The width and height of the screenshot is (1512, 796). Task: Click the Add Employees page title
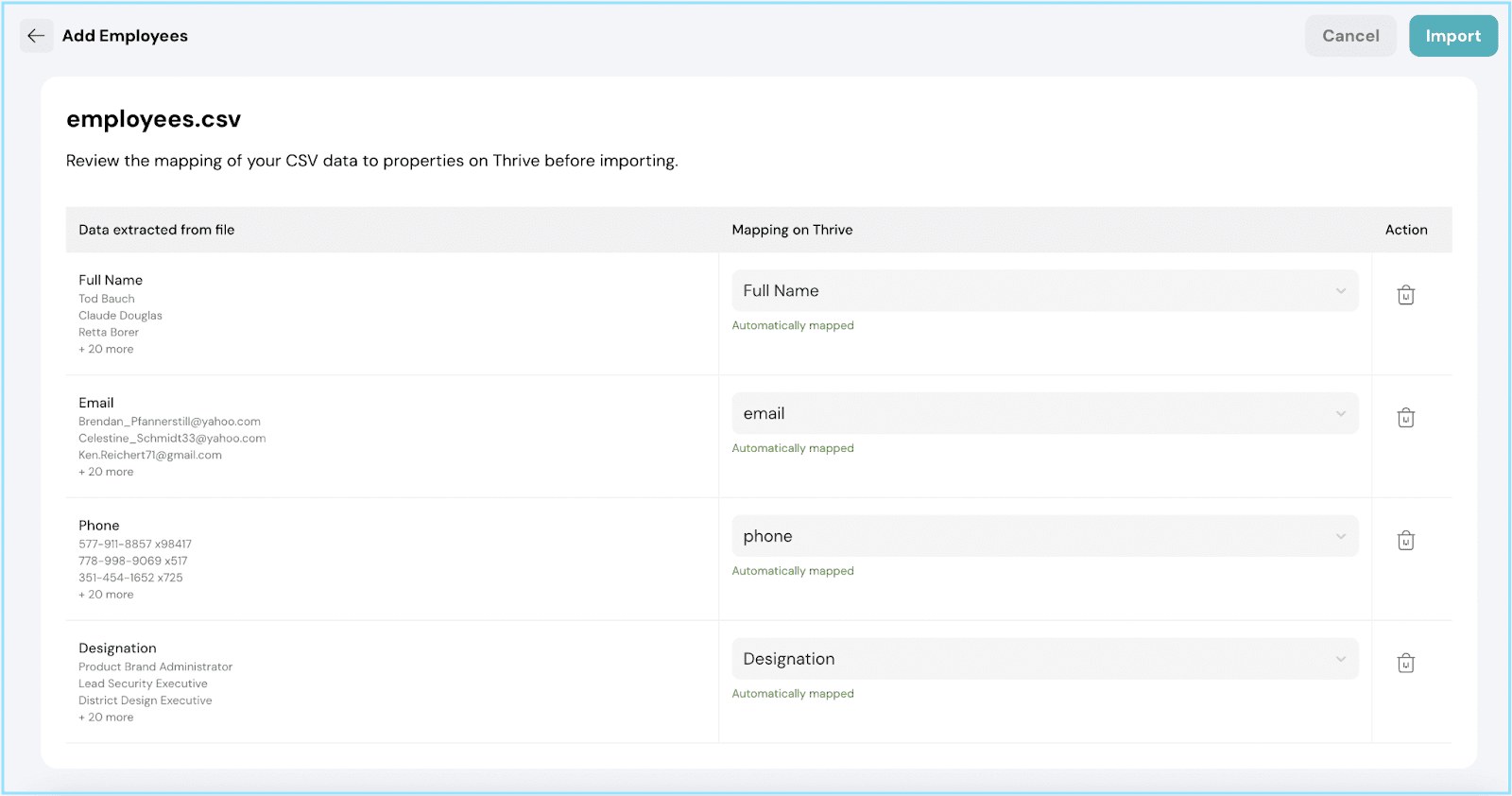tap(125, 36)
